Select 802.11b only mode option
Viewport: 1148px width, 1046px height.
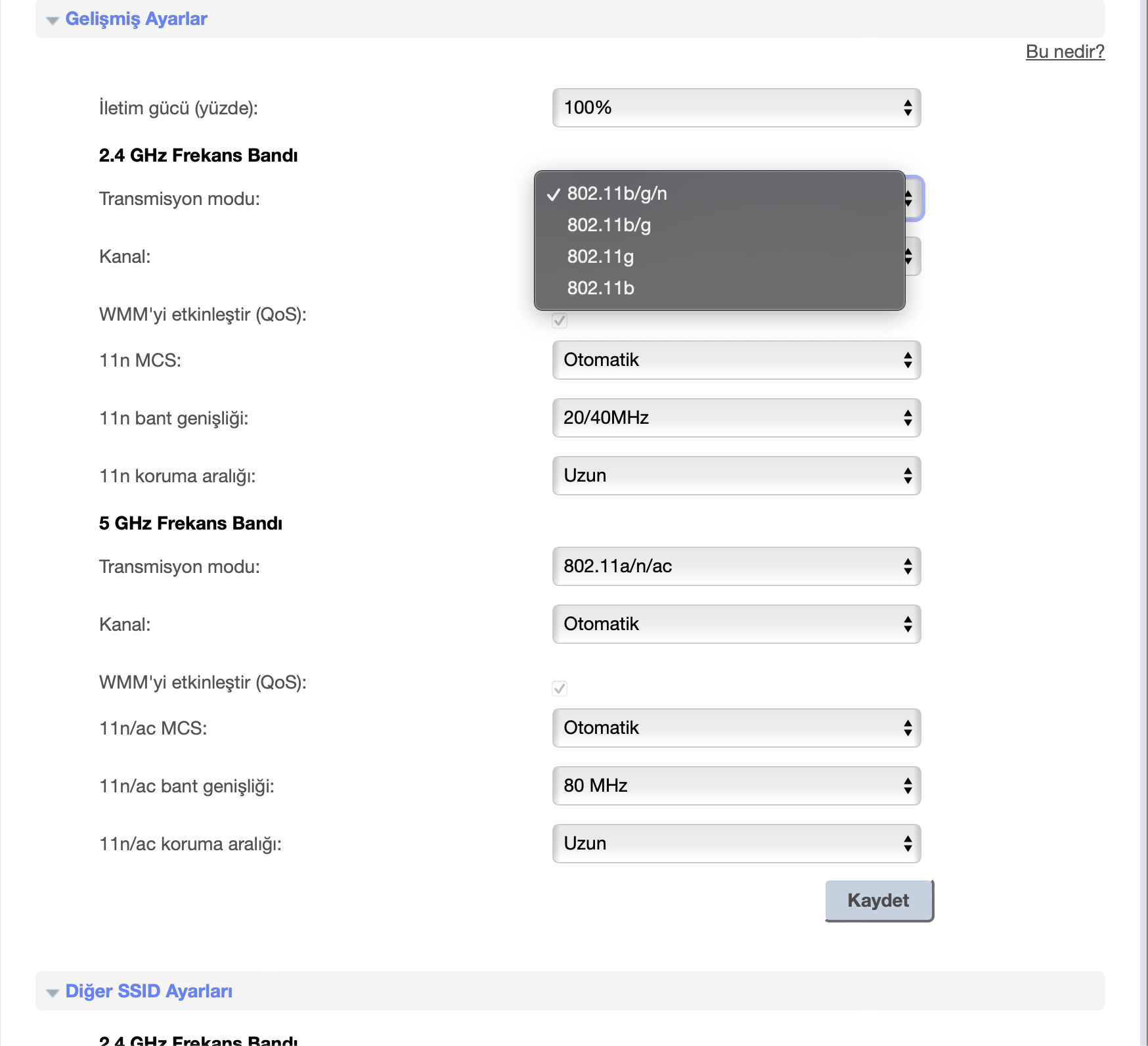tap(600, 288)
